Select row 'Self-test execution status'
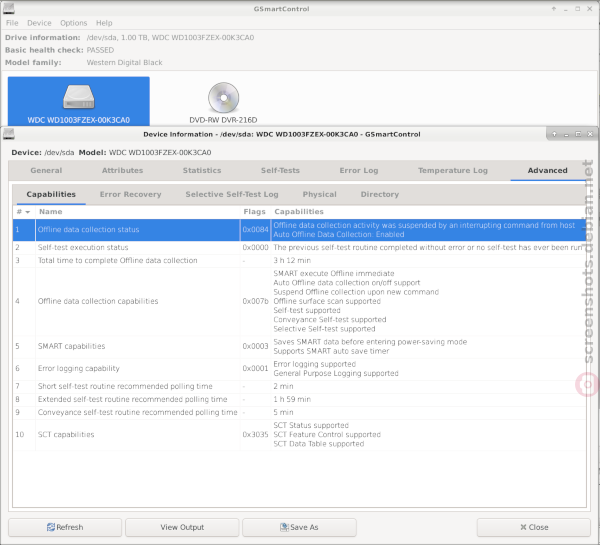The width and height of the screenshot is (600, 545). (299, 247)
